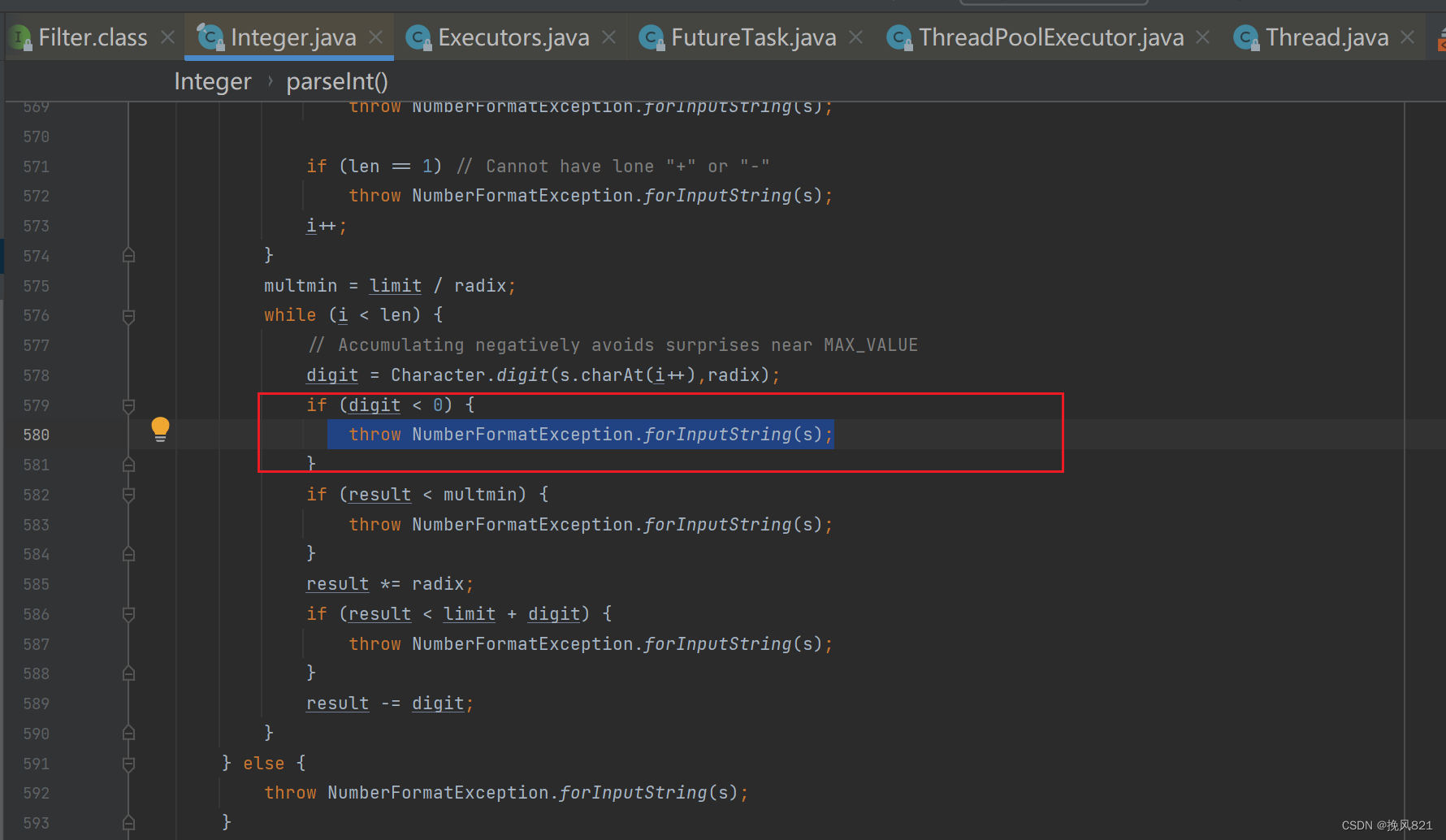Collapse the if block at line 586
The height and width of the screenshot is (840, 1446).
[128, 615]
